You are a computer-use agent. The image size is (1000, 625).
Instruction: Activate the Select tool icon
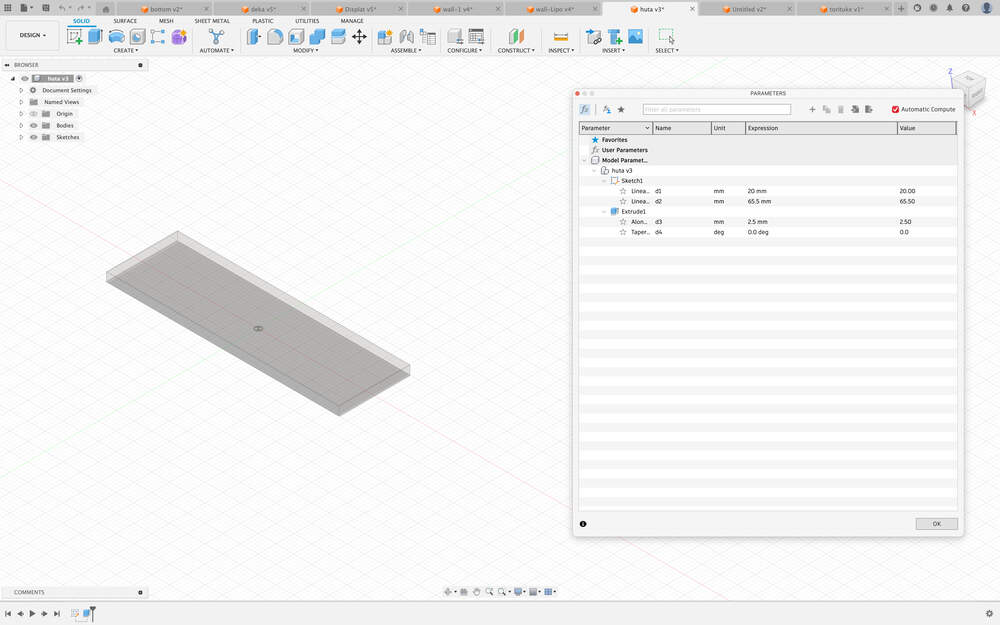coord(666,36)
